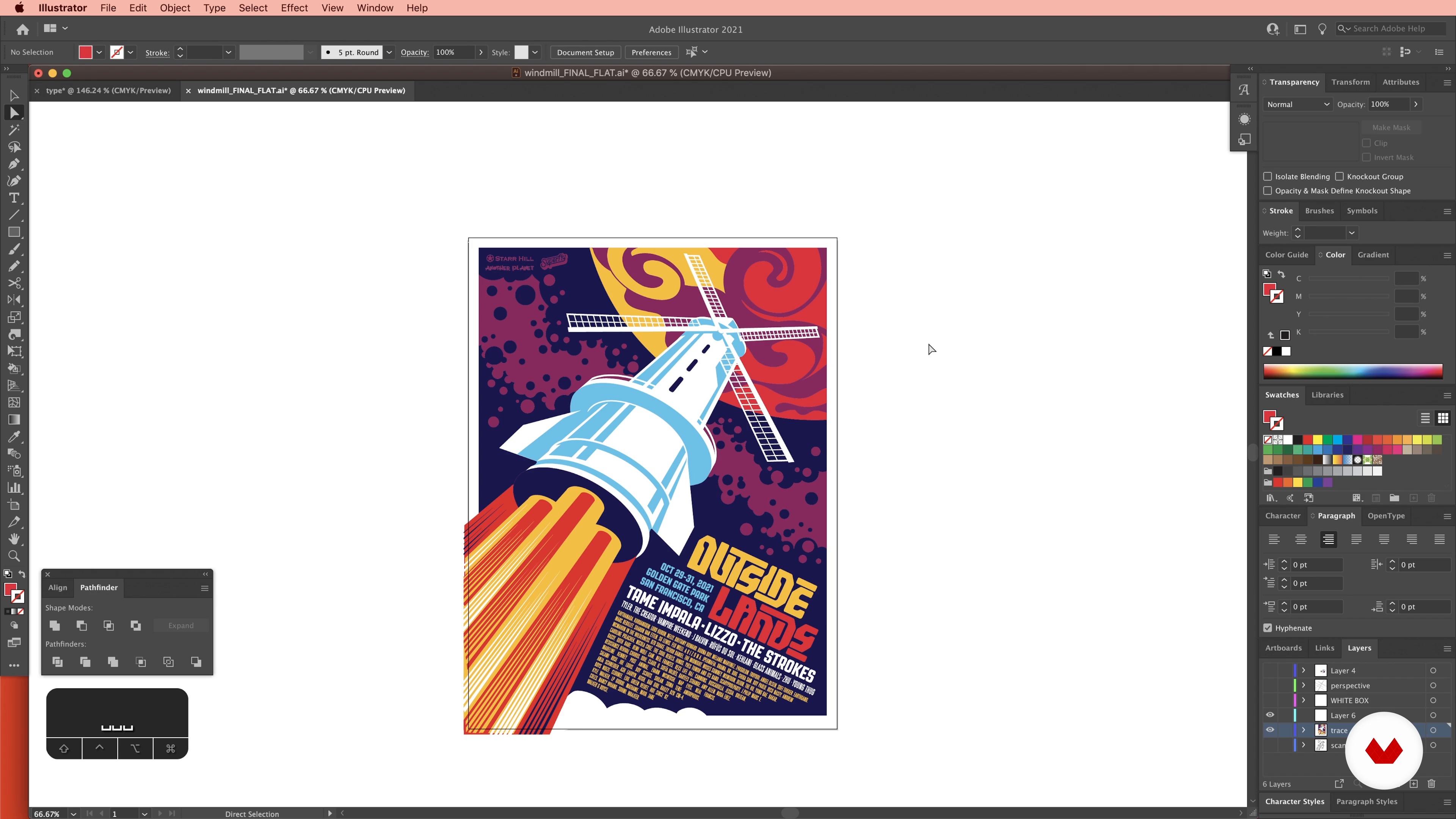Toggle Opacity & Mask Define Knockout Shape
This screenshot has width=1456, height=819.
tap(1268, 190)
